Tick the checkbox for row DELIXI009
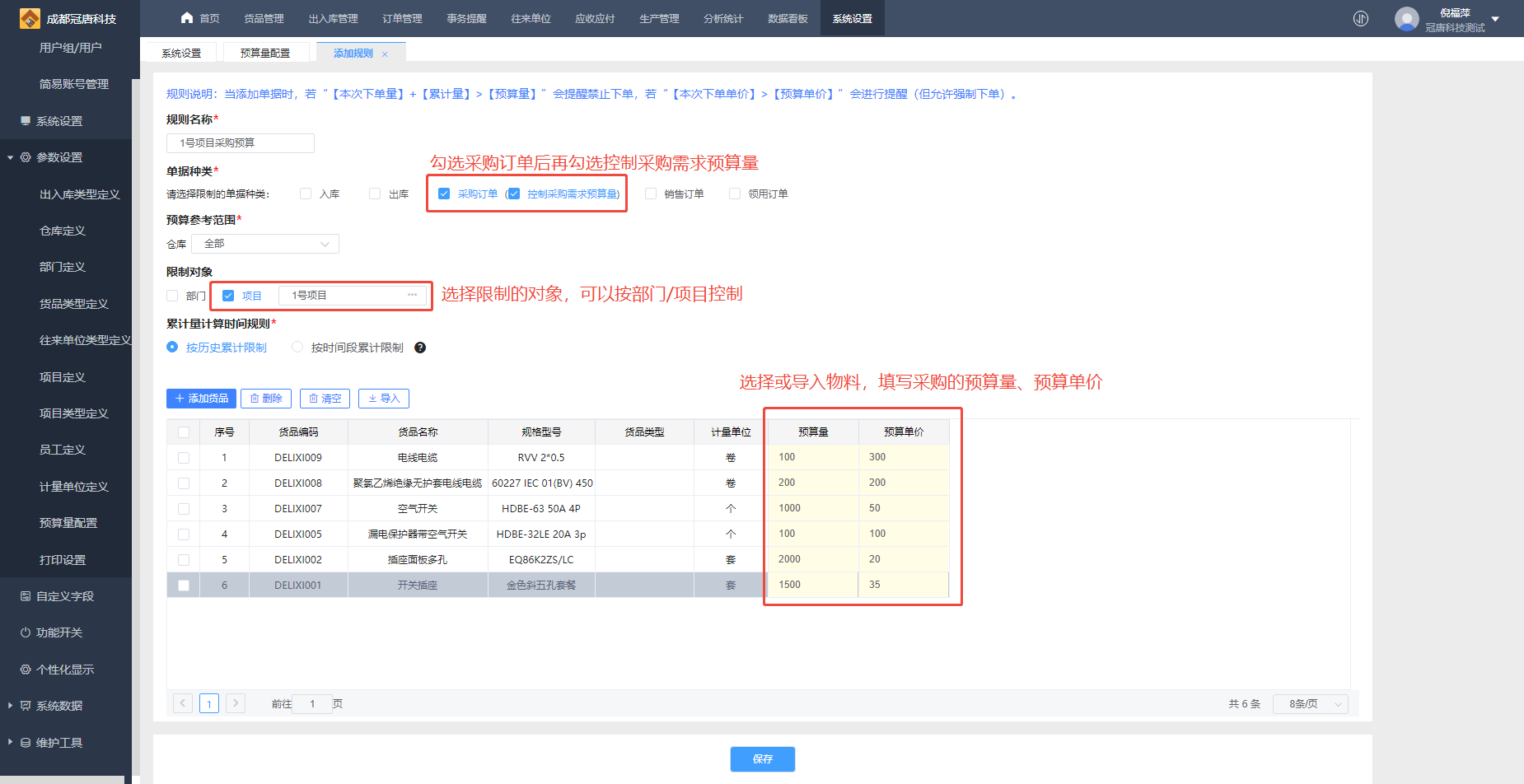Viewport: 1524px width, 784px height. (184, 458)
